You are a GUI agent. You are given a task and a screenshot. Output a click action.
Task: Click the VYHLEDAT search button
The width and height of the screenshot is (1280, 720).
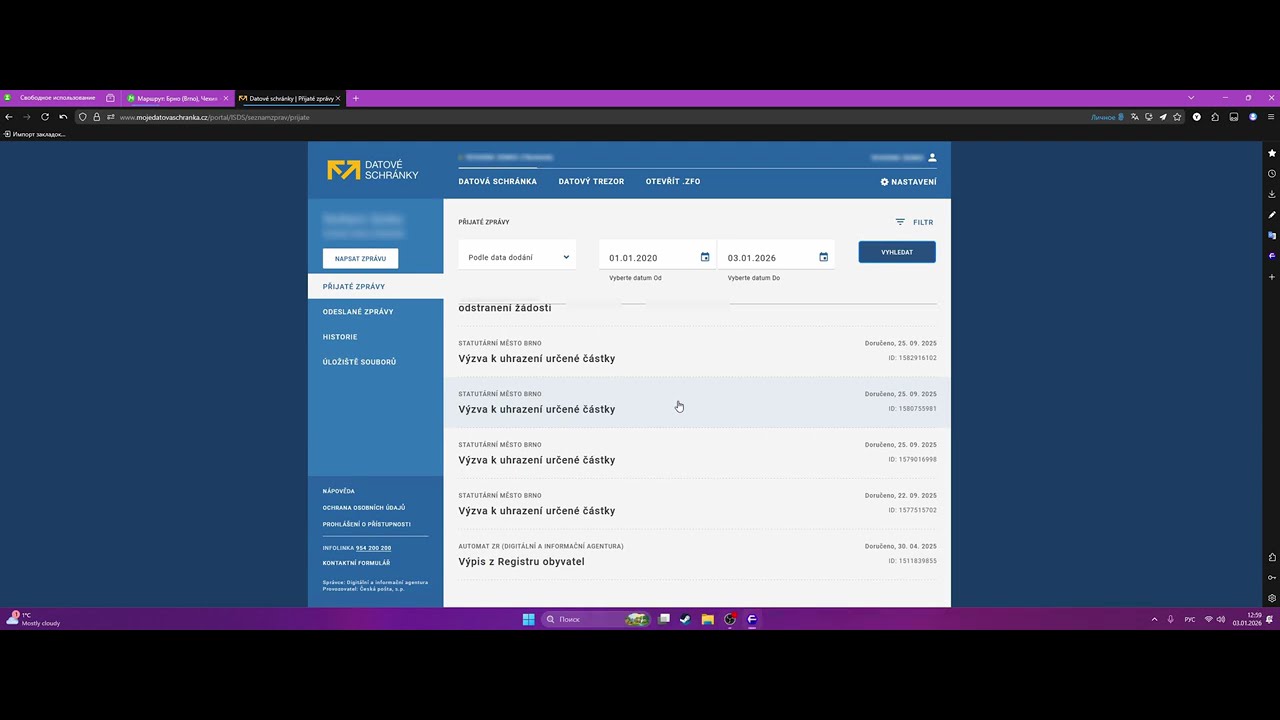[897, 252]
